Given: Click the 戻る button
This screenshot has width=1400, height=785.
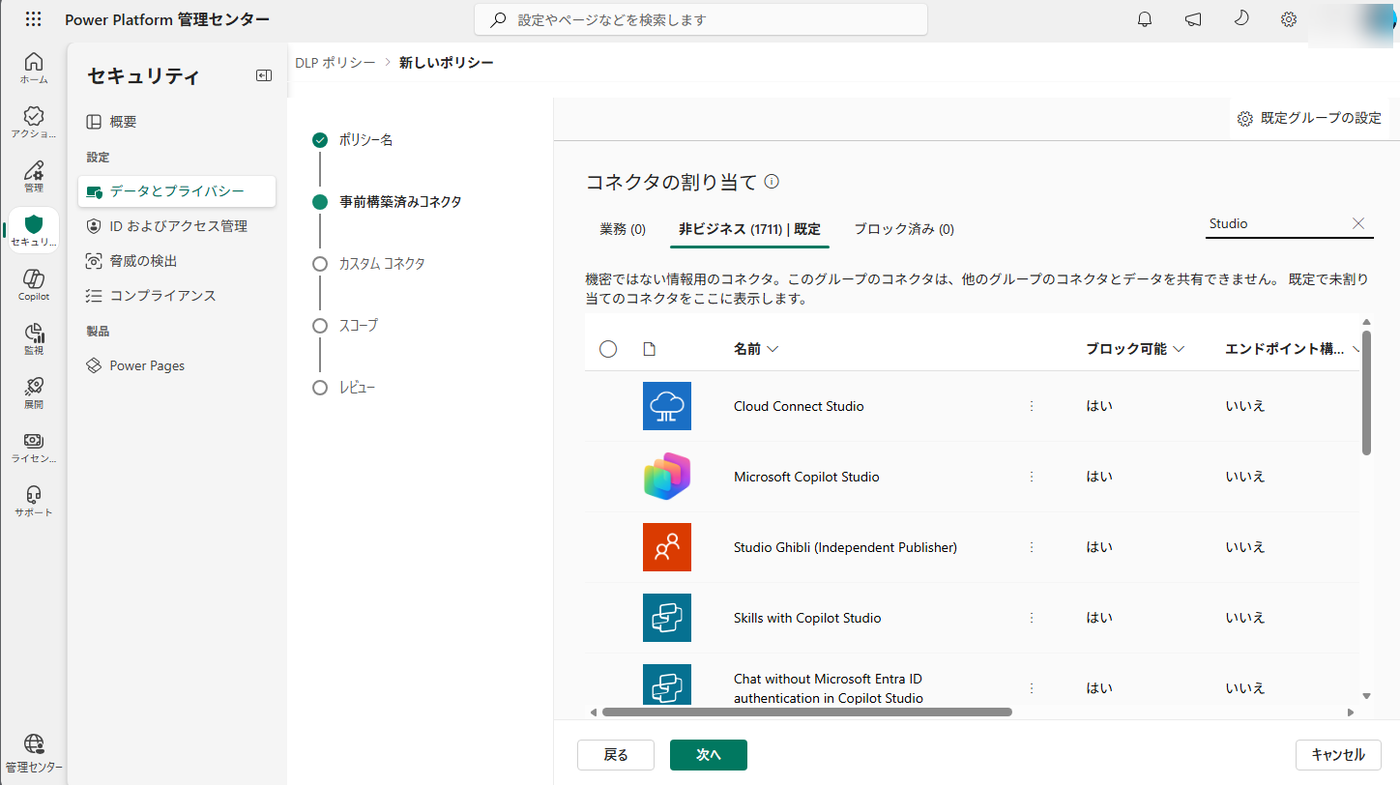Looking at the screenshot, I should coord(616,755).
